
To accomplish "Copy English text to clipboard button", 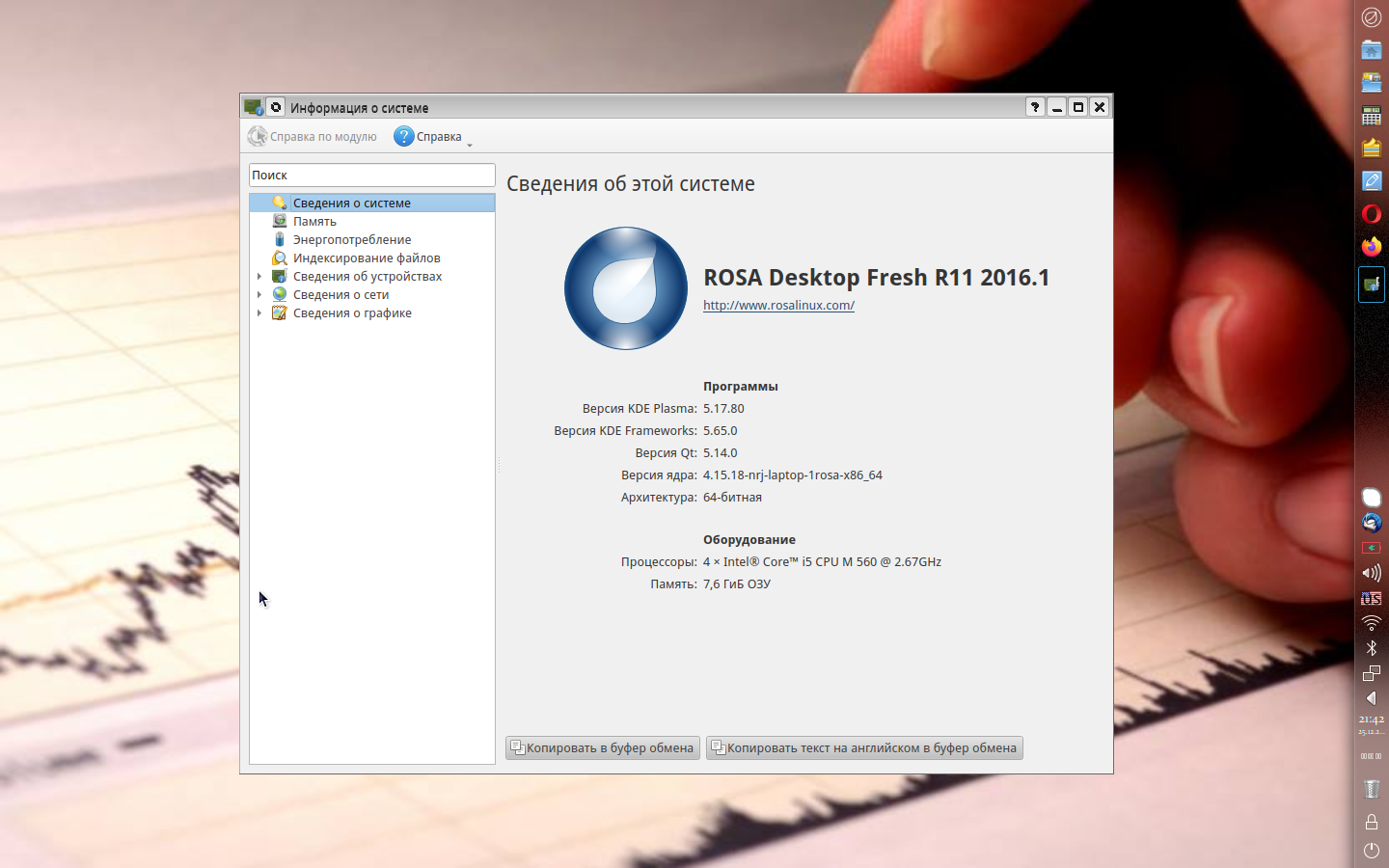I will pyautogui.click(x=864, y=748).
